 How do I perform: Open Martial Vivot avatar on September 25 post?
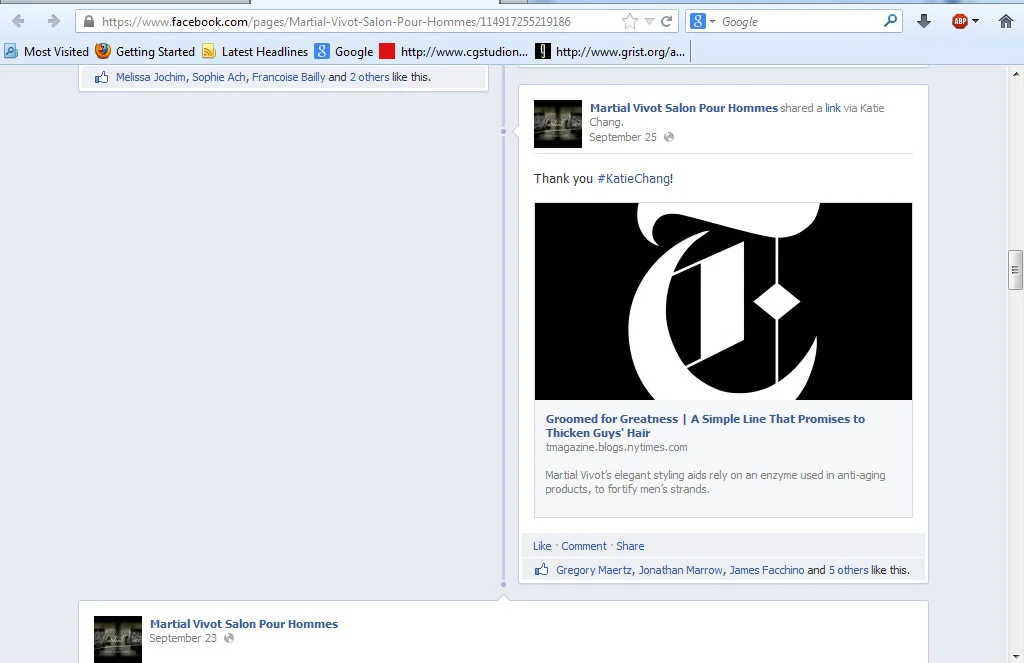pos(558,123)
